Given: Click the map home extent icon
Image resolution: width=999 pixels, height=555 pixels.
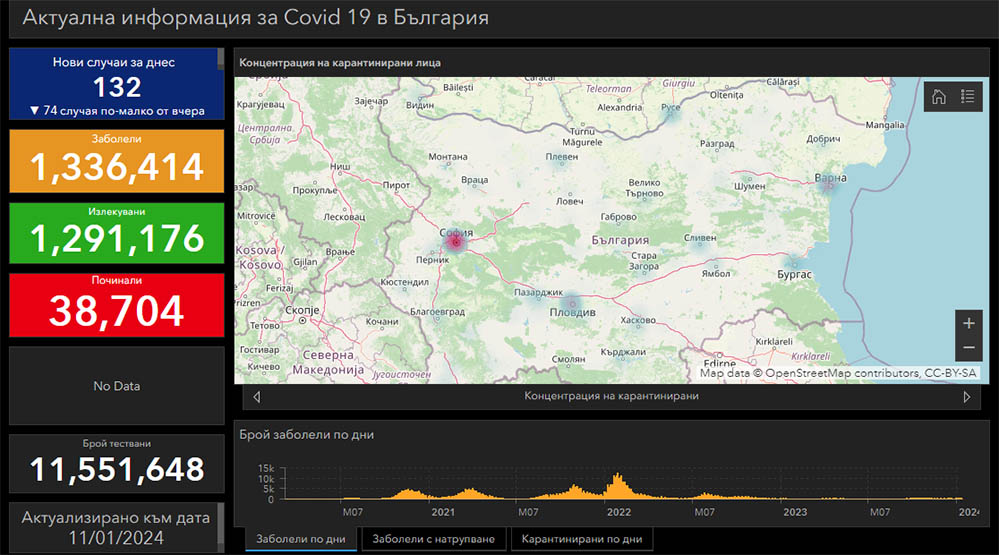Looking at the screenshot, I should (x=938, y=97).
